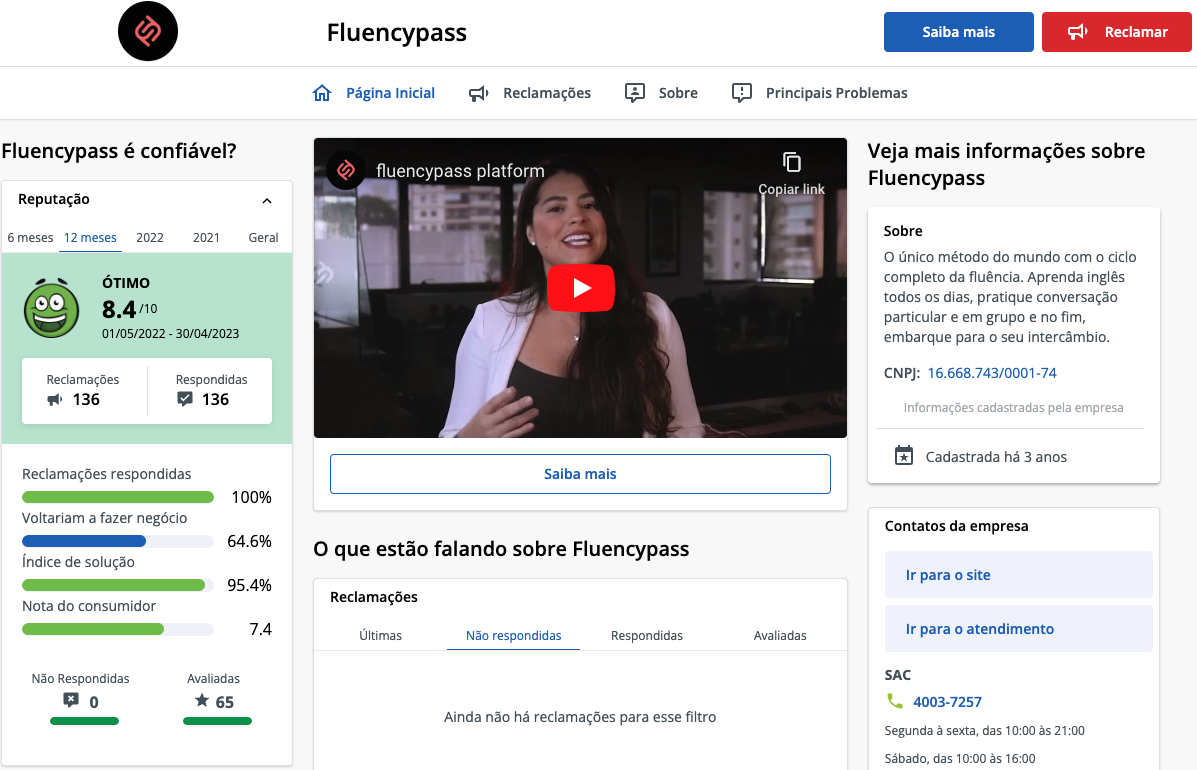This screenshot has width=1197, height=770.
Task: Click the megaphone icon in the Reclamar button
Action: 1077,32
